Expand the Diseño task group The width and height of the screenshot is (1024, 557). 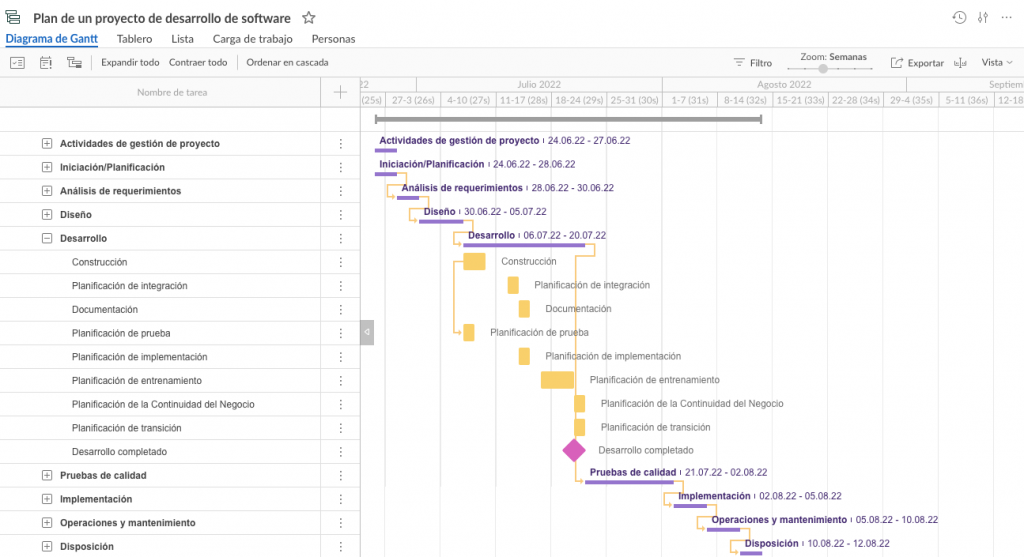tap(46, 215)
